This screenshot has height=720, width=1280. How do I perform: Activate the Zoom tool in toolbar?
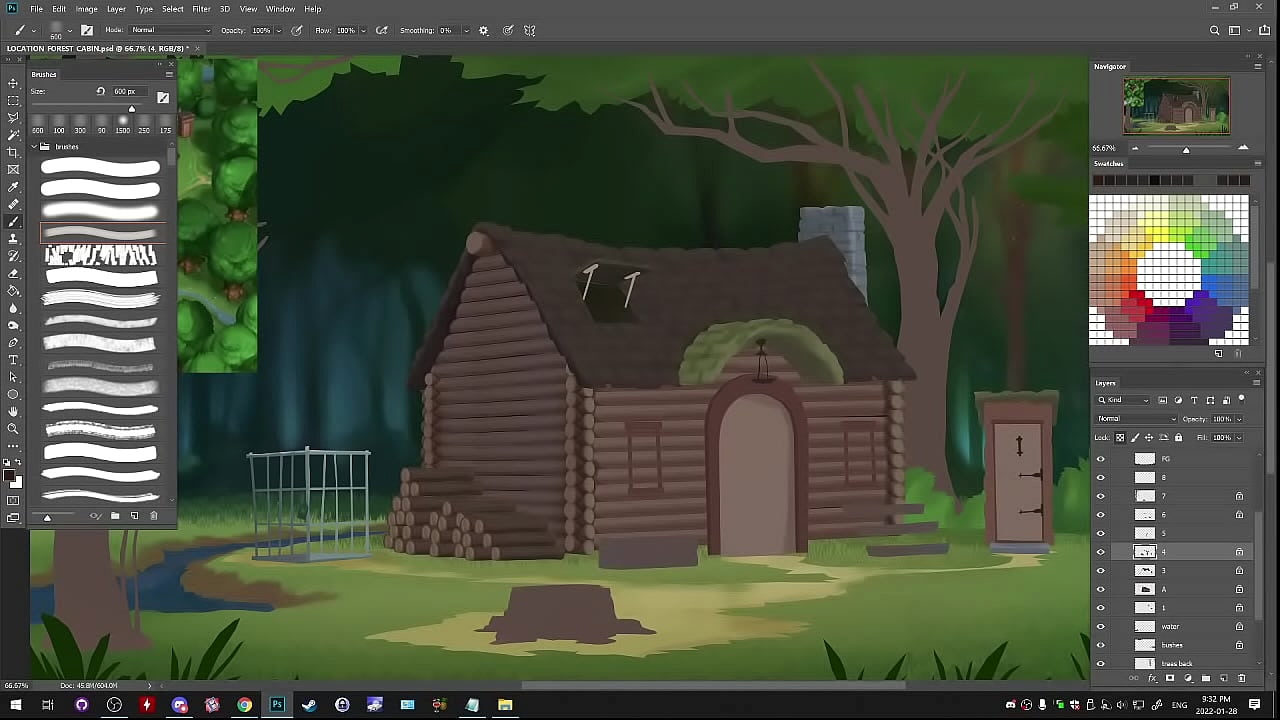pos(13,429)
